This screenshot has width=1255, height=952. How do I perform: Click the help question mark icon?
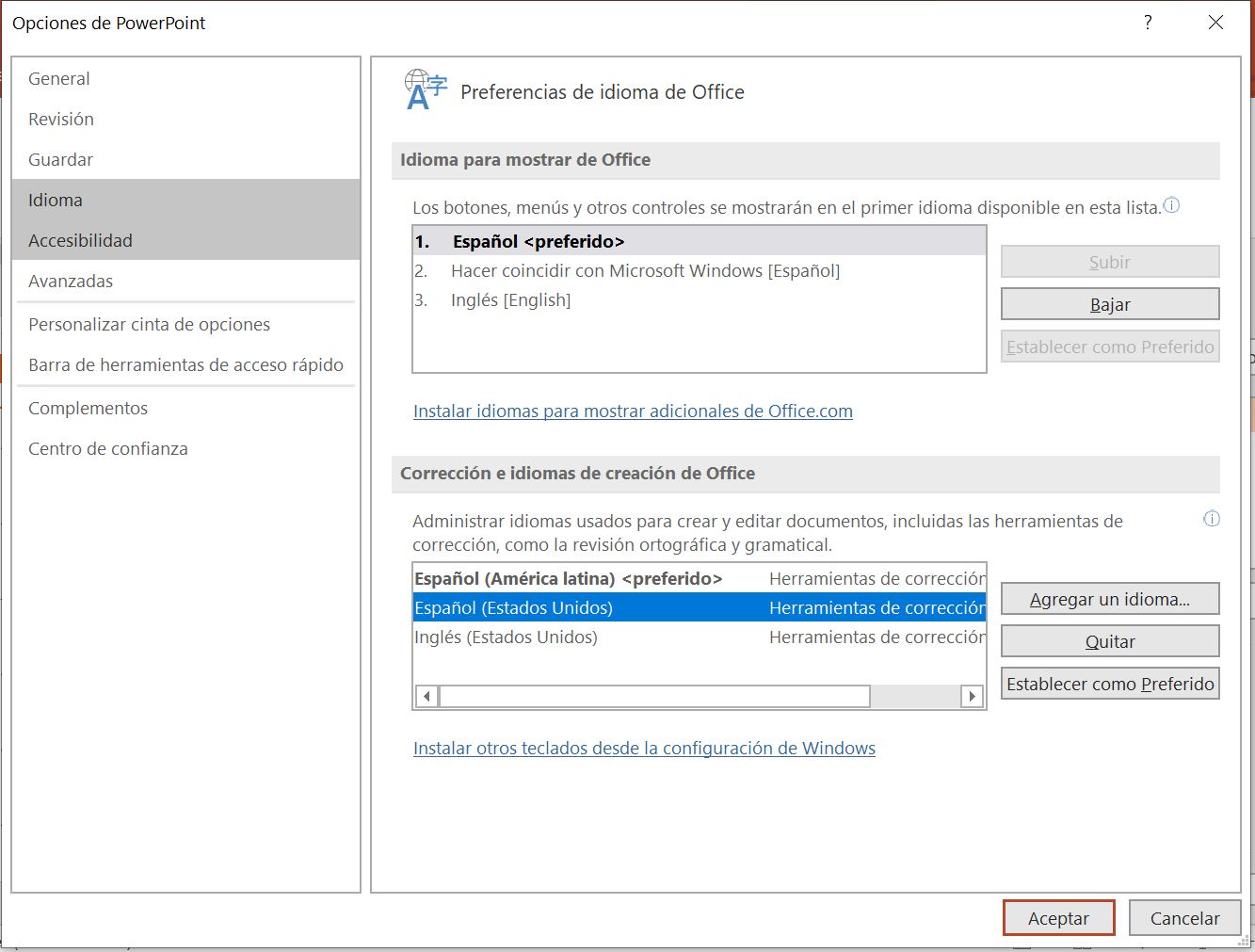coord(1148,23)
